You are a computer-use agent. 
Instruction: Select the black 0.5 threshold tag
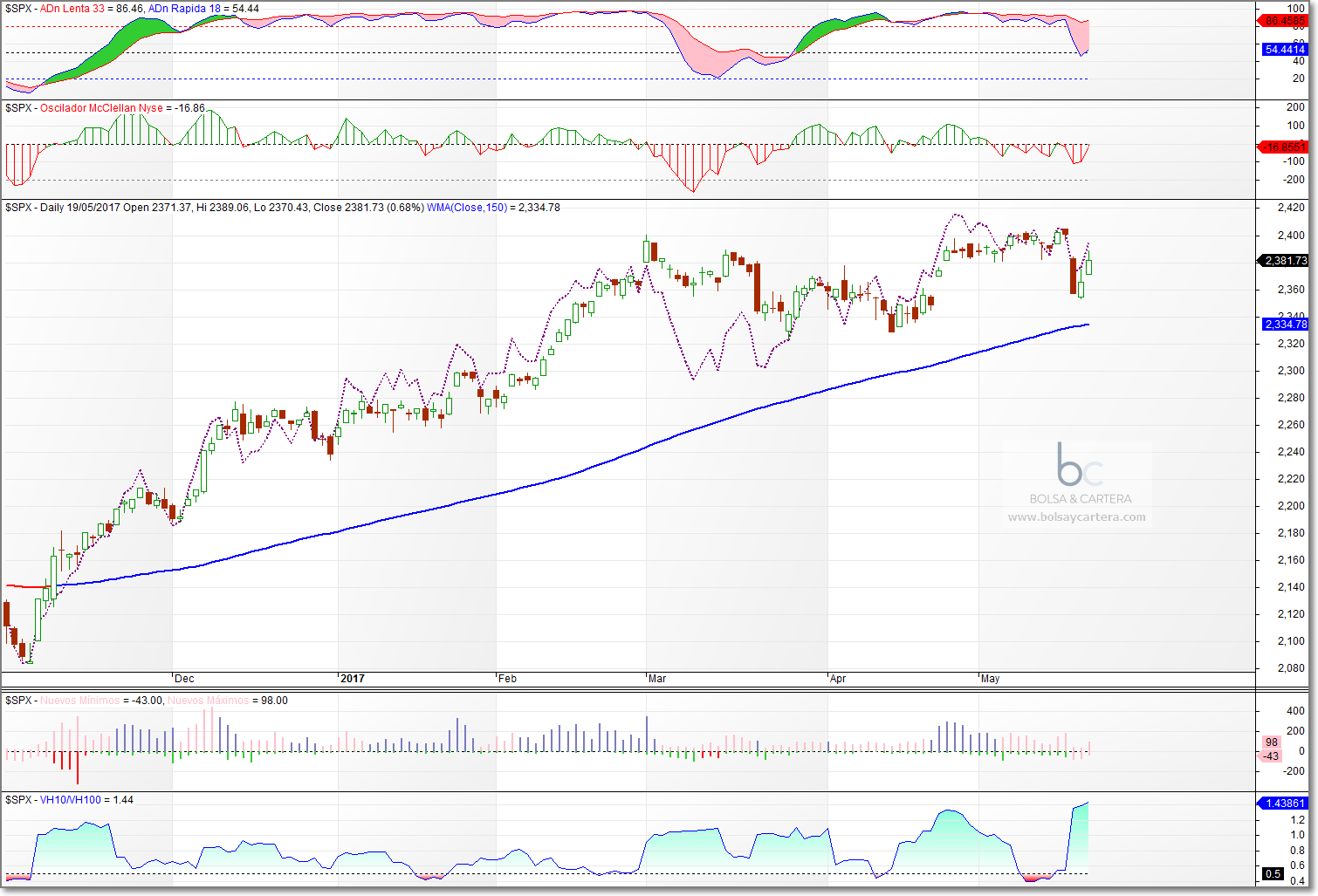click(1273, 874)
